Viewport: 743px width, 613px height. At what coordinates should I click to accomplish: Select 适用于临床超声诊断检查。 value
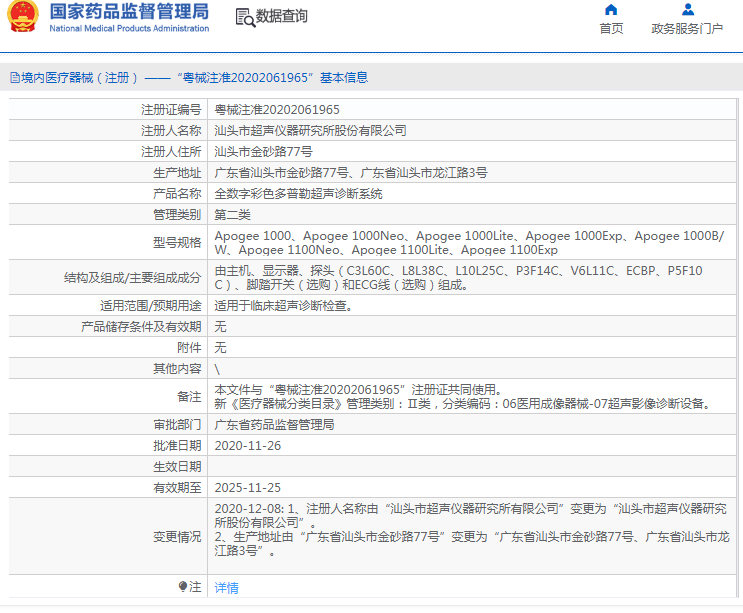(283, 306)
